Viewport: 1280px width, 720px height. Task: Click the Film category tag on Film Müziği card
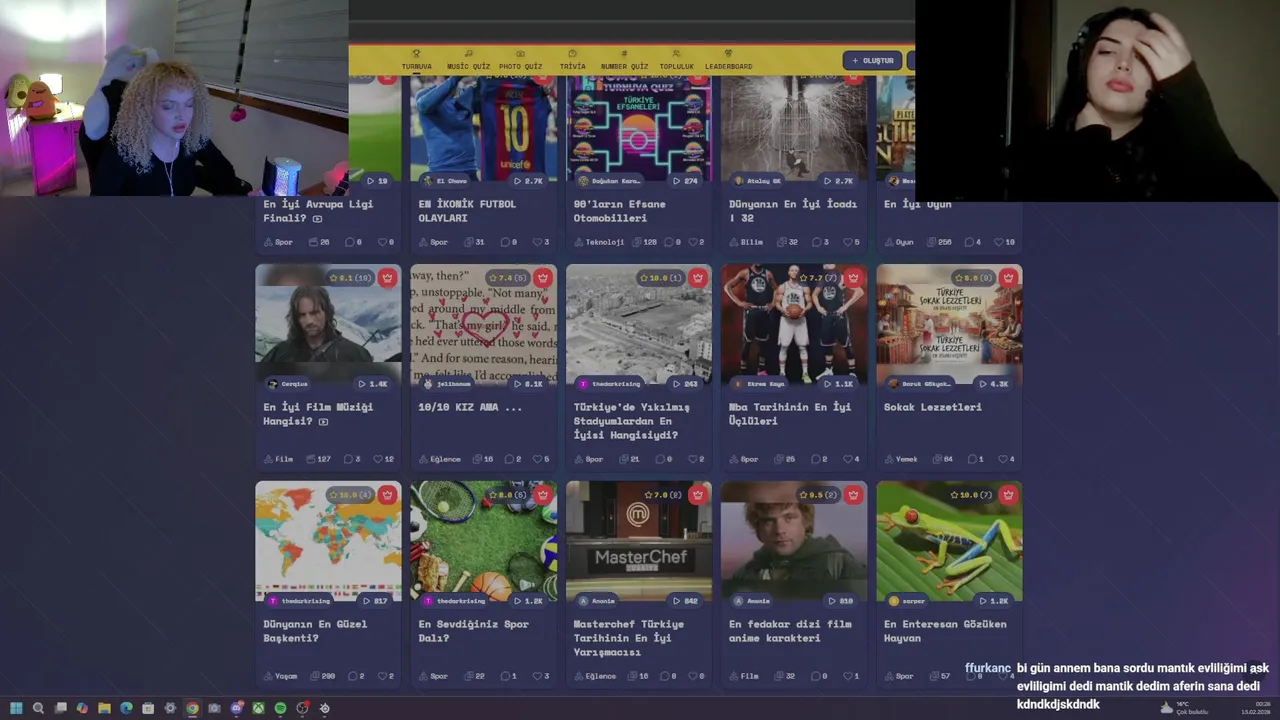pos(279,459)
